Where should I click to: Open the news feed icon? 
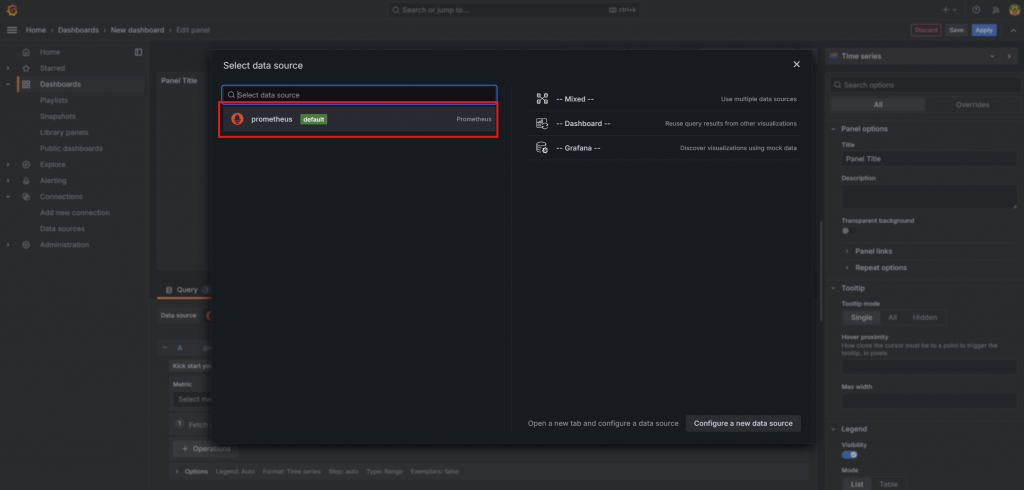click(995, 10)
